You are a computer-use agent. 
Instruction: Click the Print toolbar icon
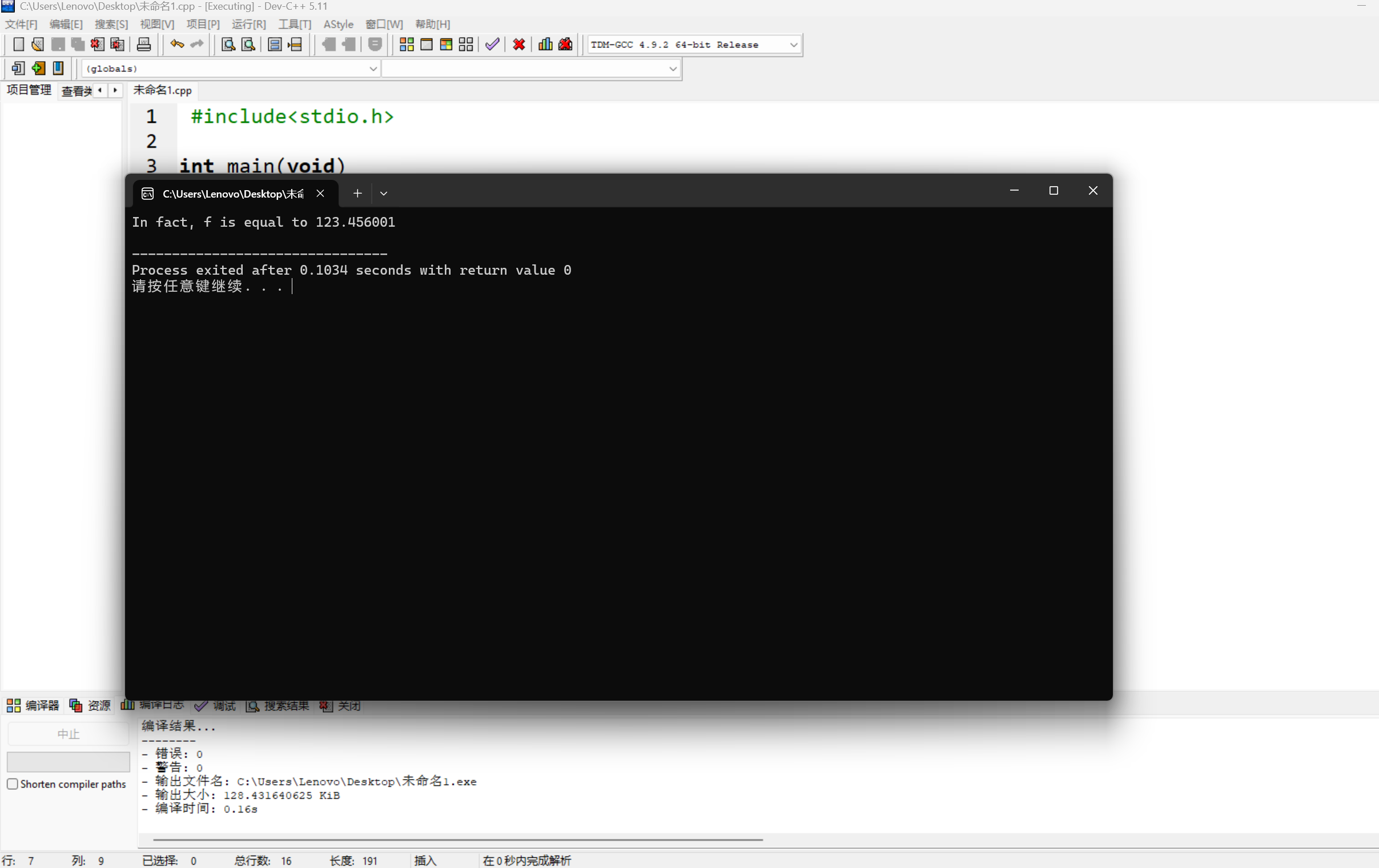144,45
